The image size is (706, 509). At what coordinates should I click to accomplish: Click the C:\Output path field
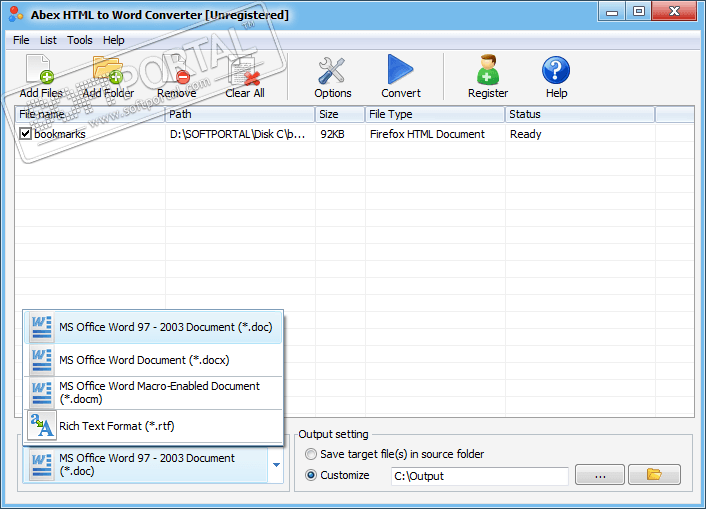click(480, 476)
